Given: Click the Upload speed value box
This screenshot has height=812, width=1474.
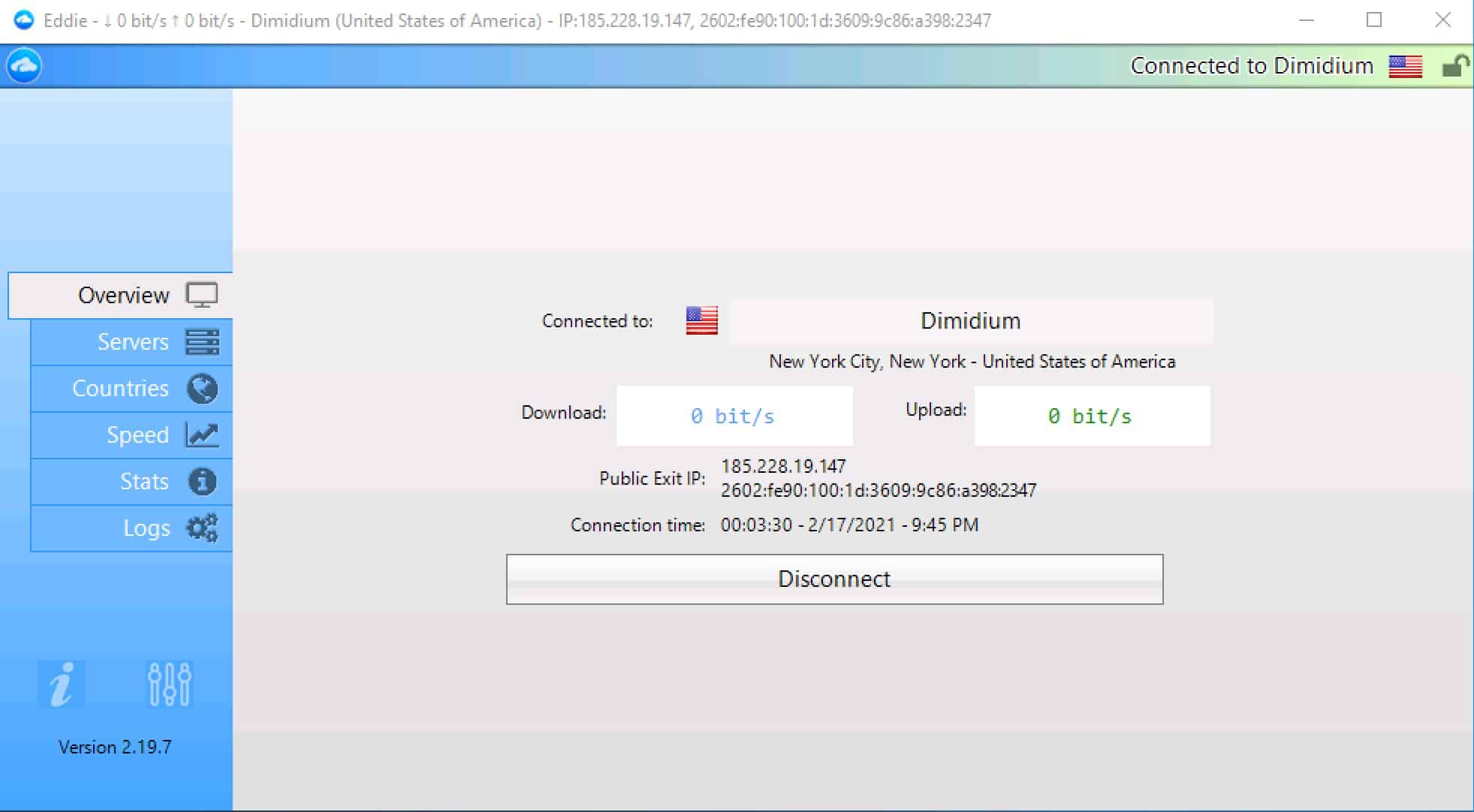Looking at the screenshot, I should pos(1092,416).
